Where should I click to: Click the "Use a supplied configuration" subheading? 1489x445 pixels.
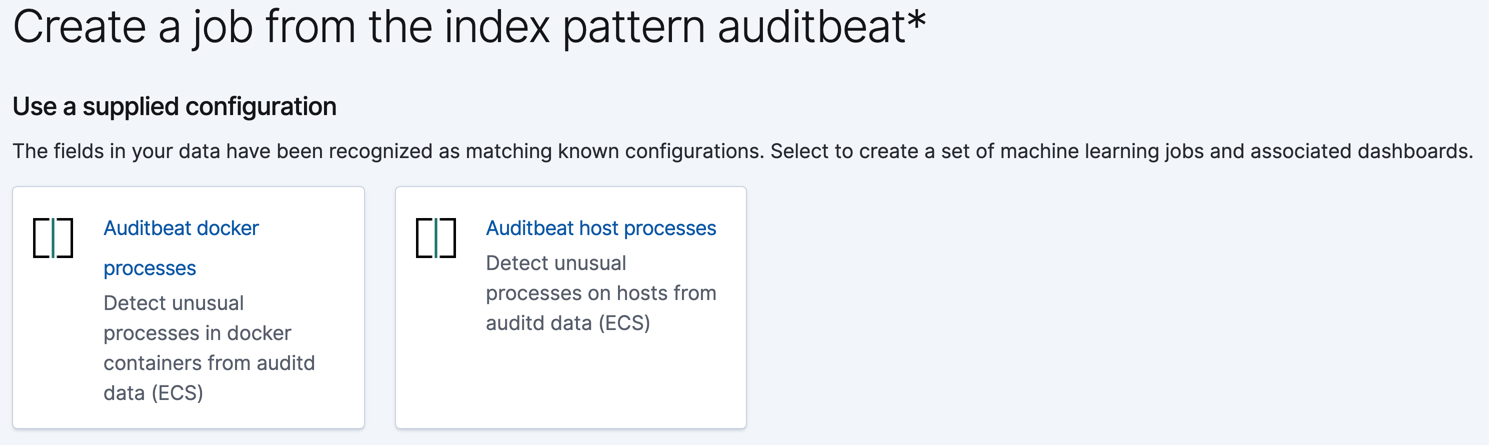pos(174,106)
